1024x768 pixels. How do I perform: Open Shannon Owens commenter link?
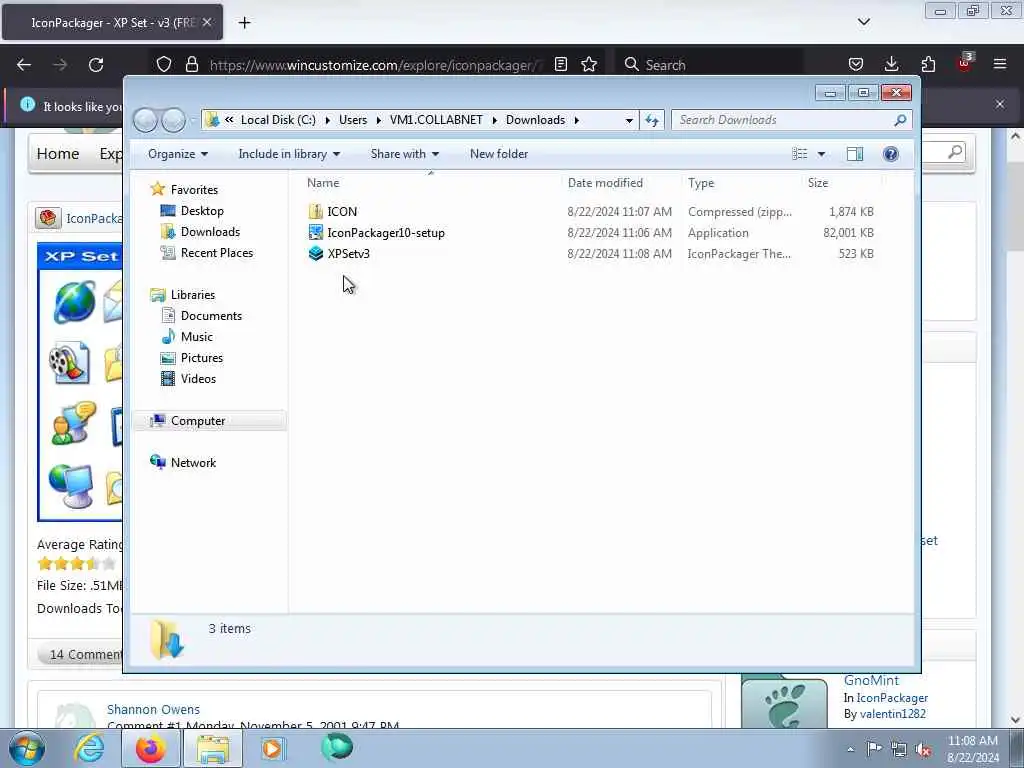[153, 709]
